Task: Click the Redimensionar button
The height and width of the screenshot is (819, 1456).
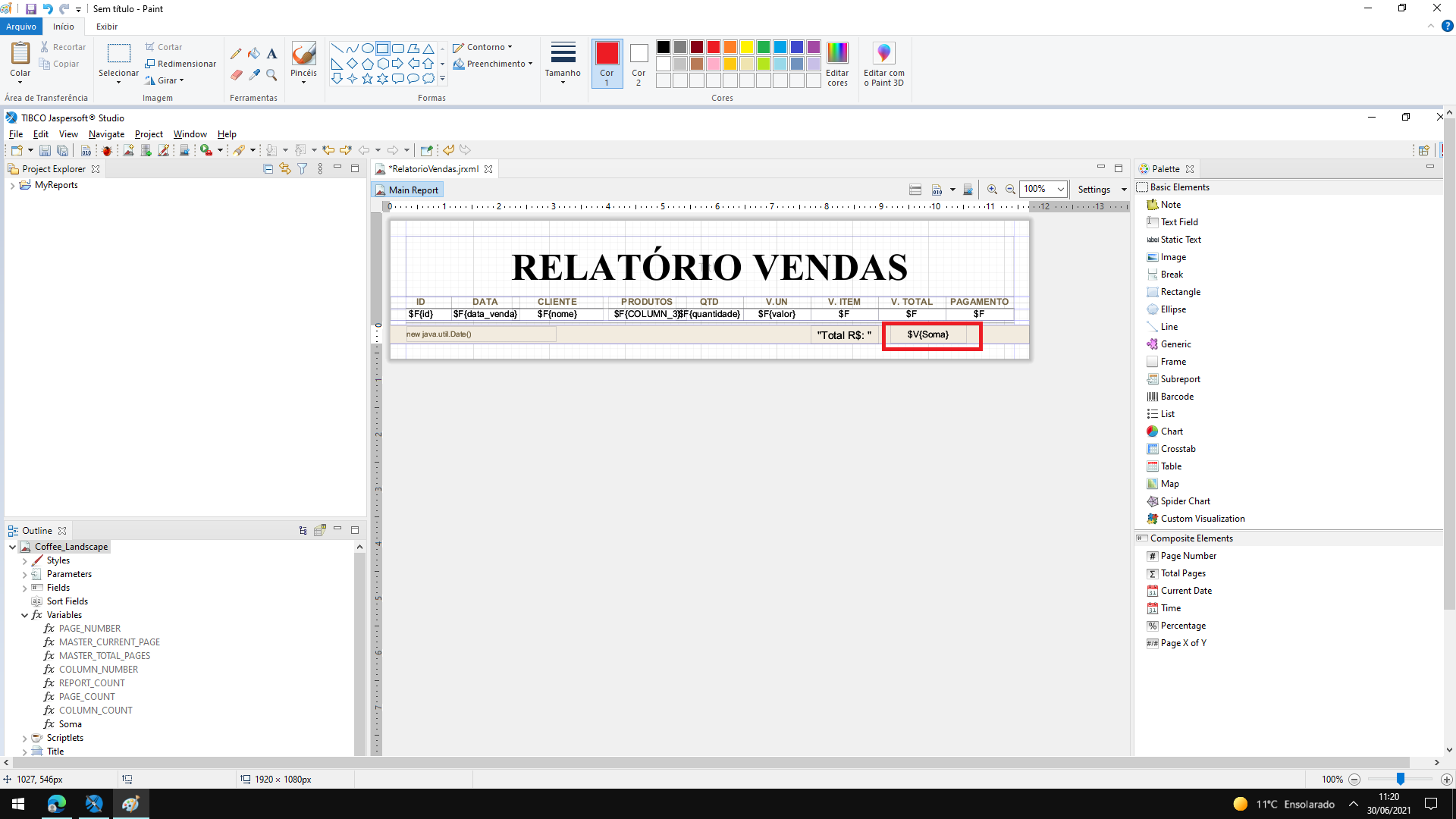Action: [180, 64]
